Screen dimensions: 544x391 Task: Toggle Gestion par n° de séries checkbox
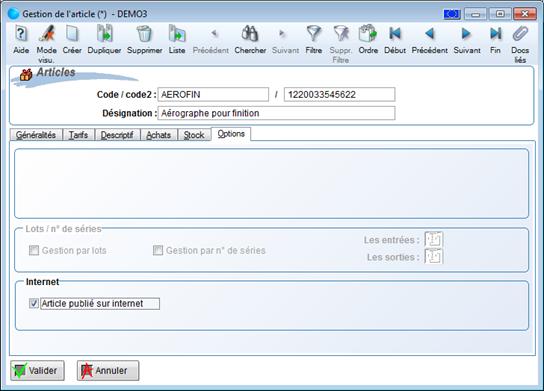click(x=158, y=250)
